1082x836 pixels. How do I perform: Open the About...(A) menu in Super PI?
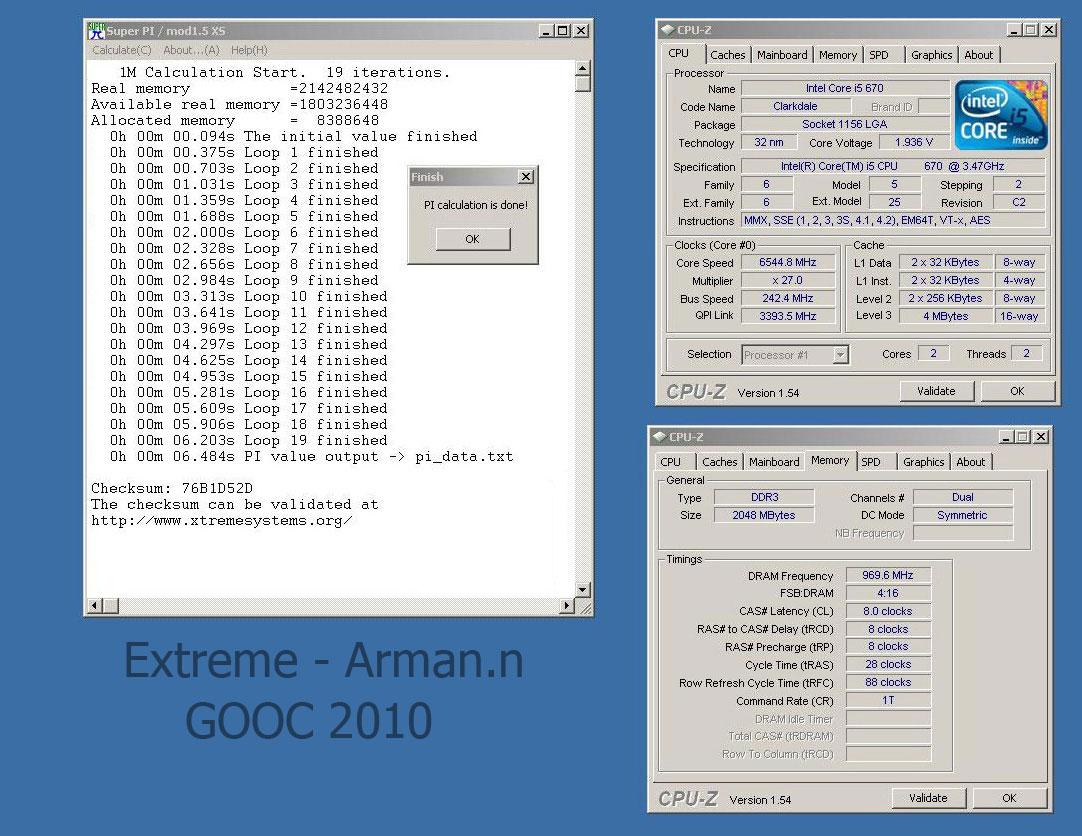[x=191, y=50]
